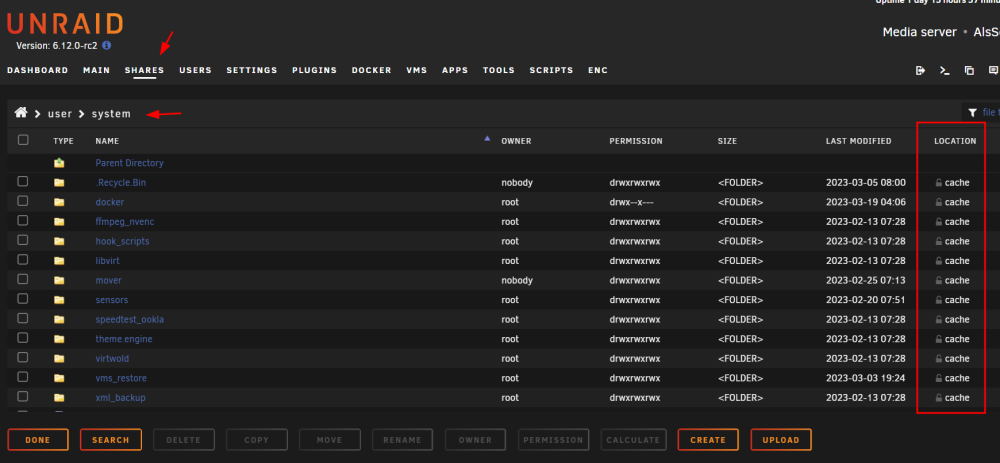Viewport: 1000px width, 463px height.
Task: Open the vms_restore folder link
Action: point(121,378)
